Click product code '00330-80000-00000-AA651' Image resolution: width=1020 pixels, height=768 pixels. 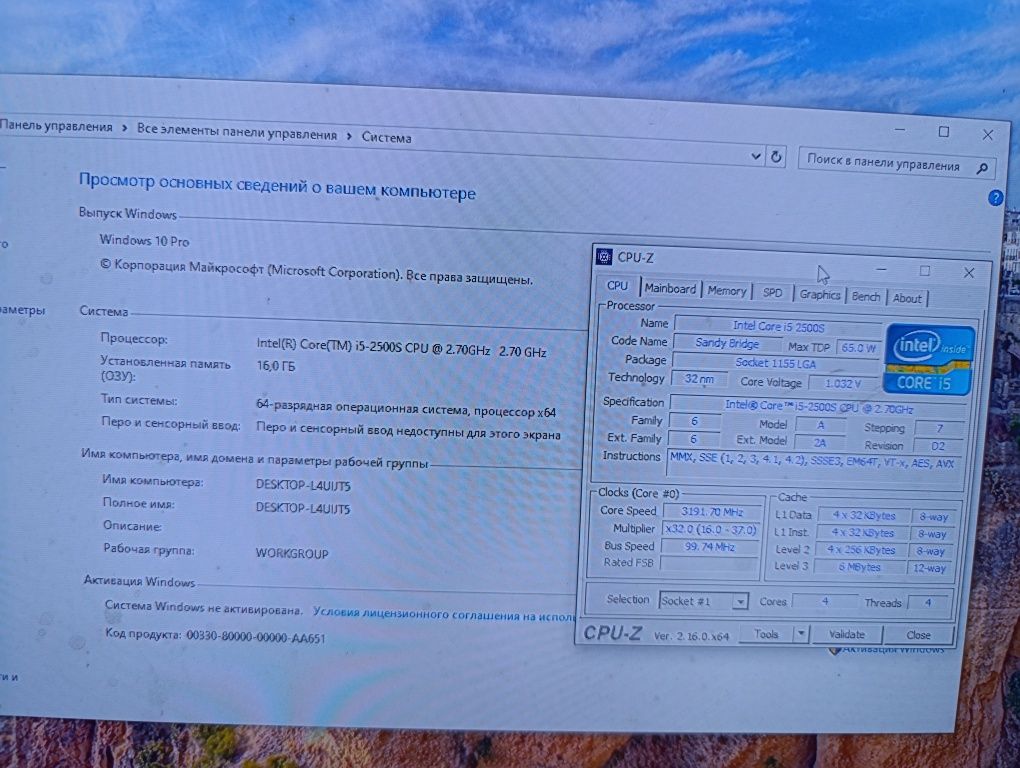(x=256, y=635)
